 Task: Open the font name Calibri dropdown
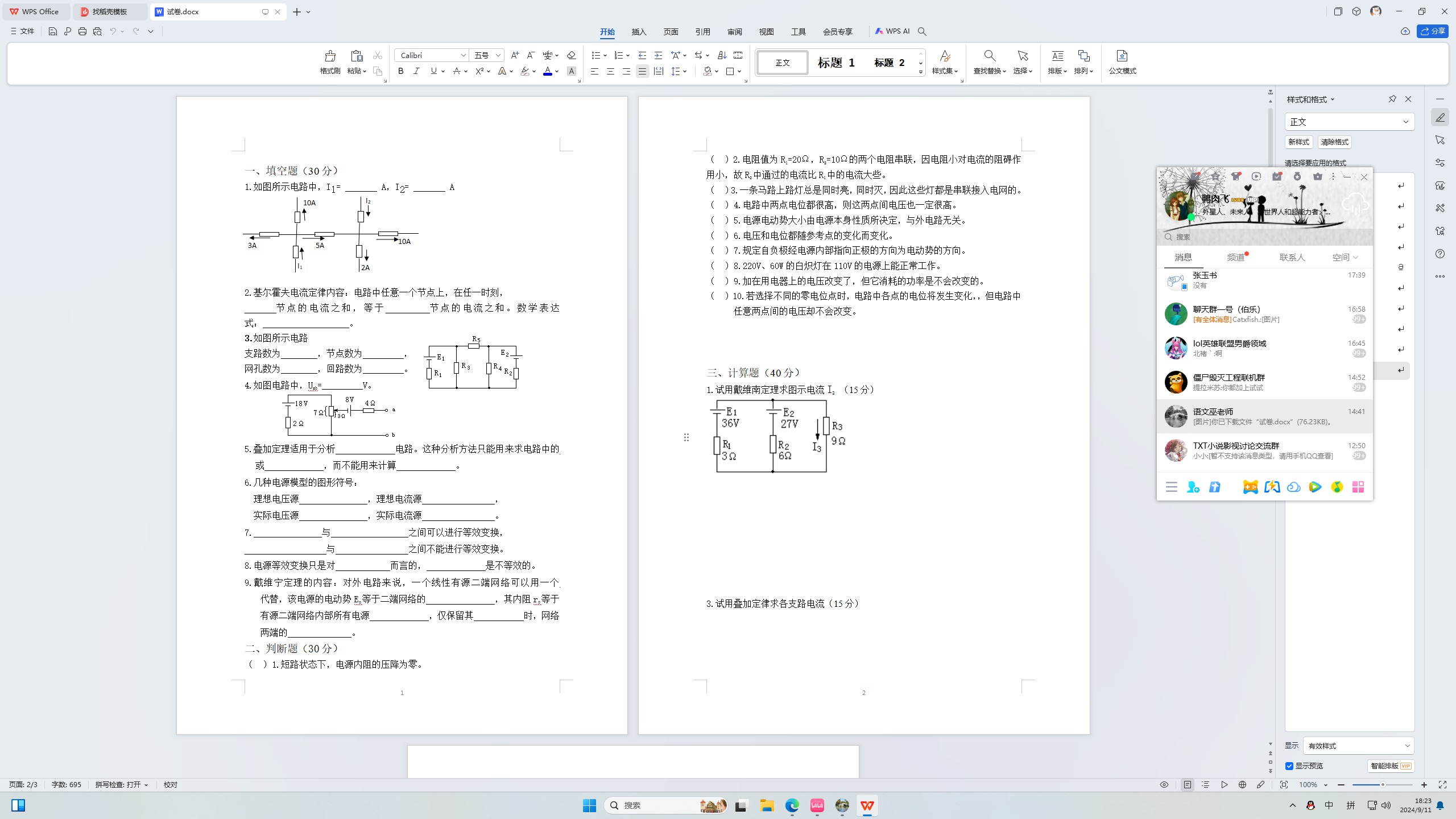coord(463,55)
